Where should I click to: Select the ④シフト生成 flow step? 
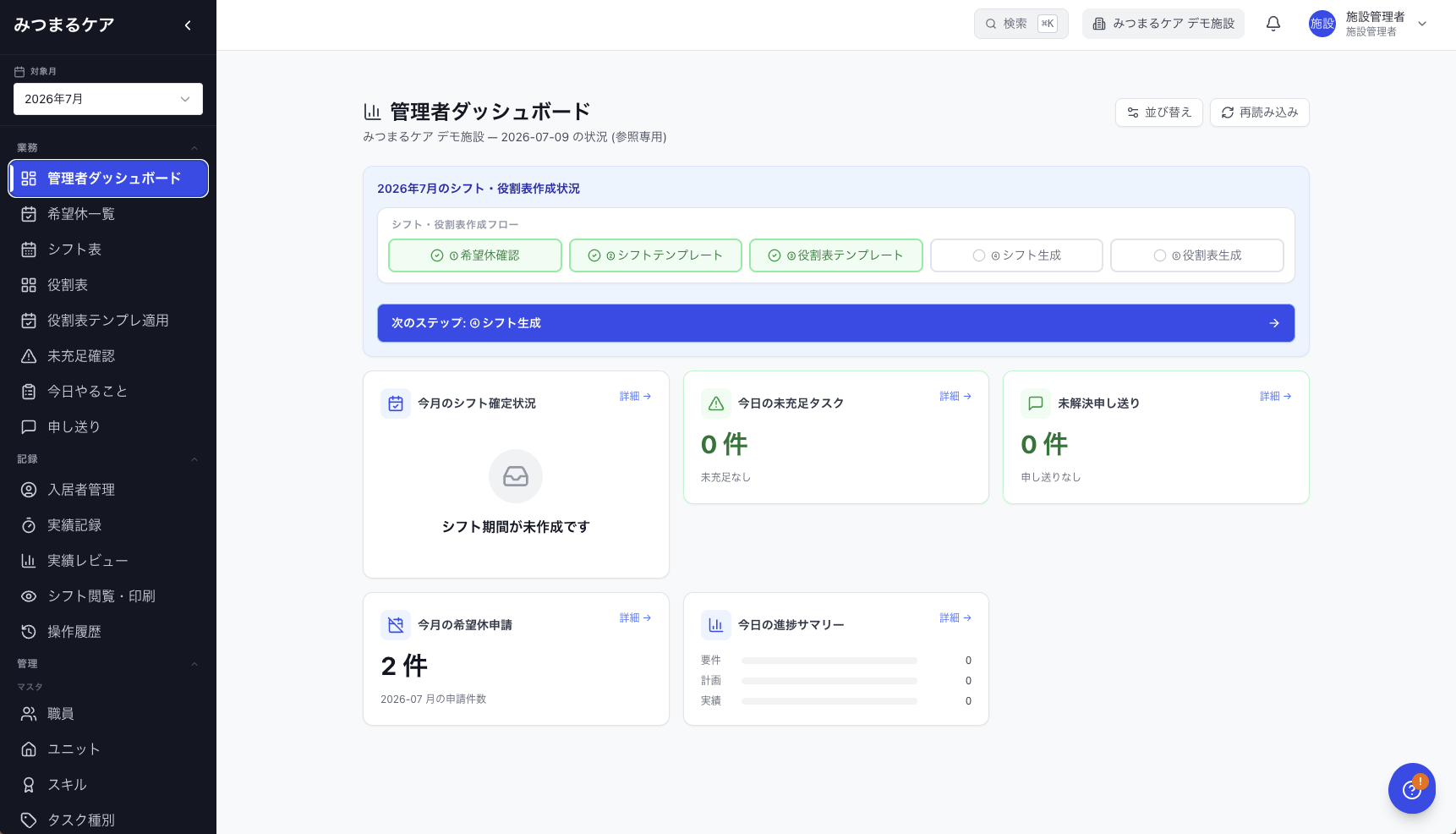(1017, 255)
